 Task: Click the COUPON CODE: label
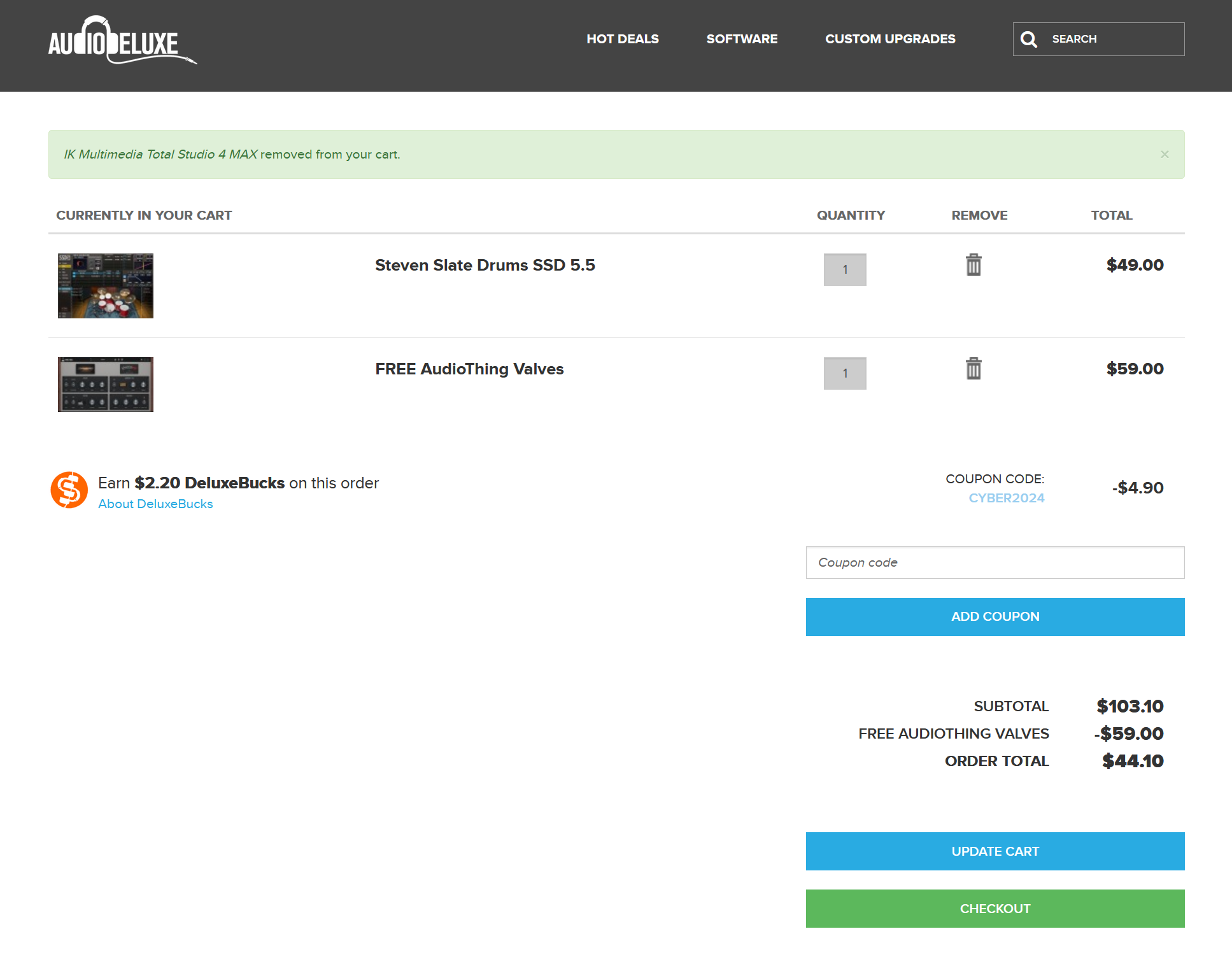[x=995, y=479]
